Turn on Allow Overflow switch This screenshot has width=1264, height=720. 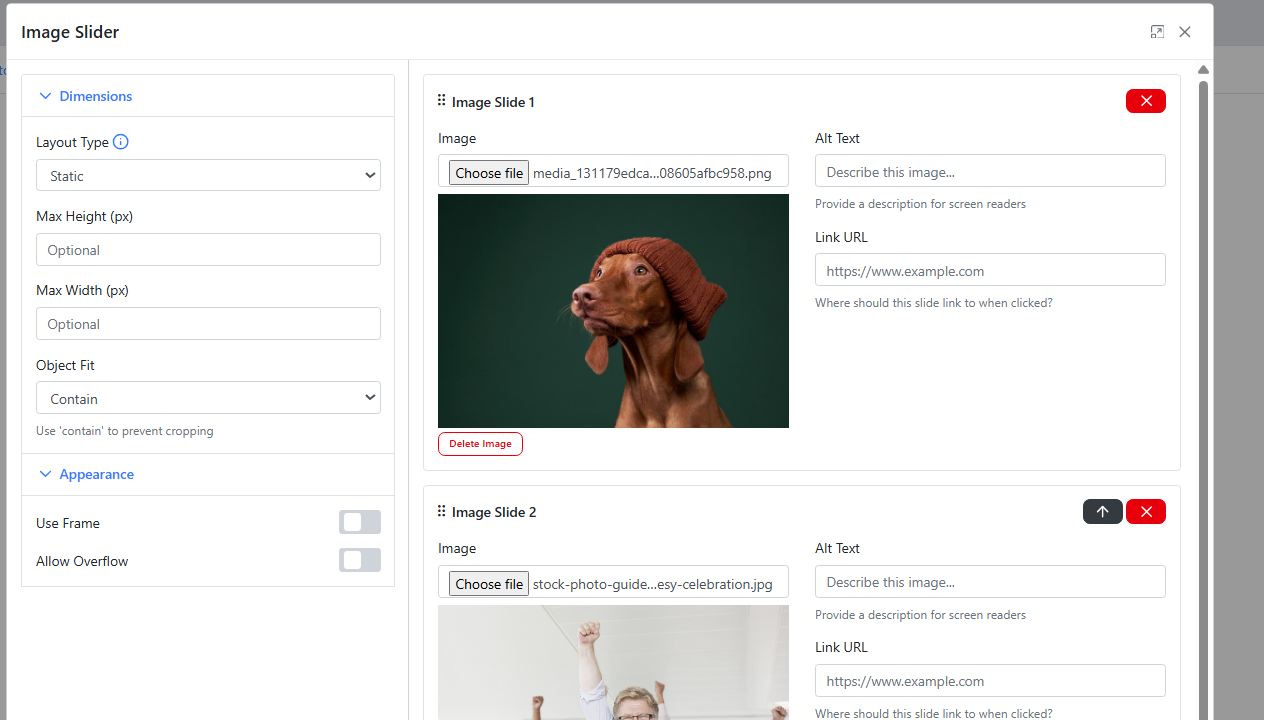coord(360,560)
